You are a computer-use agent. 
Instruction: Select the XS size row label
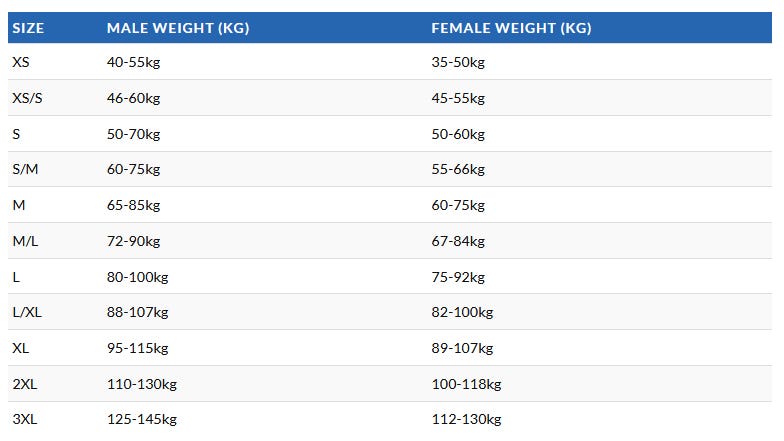[21, 62]
